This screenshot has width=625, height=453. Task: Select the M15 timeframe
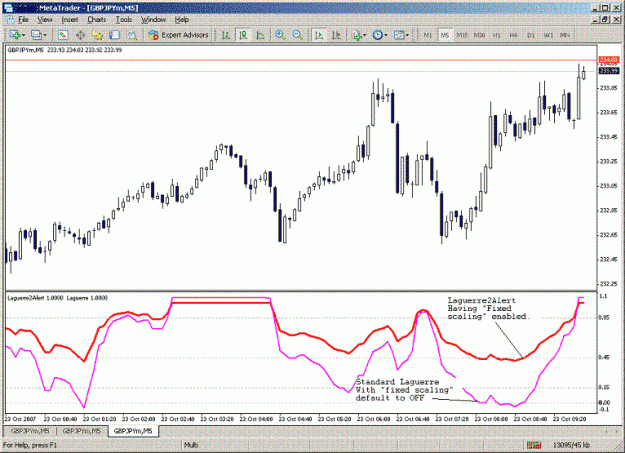tap(462, 35)
